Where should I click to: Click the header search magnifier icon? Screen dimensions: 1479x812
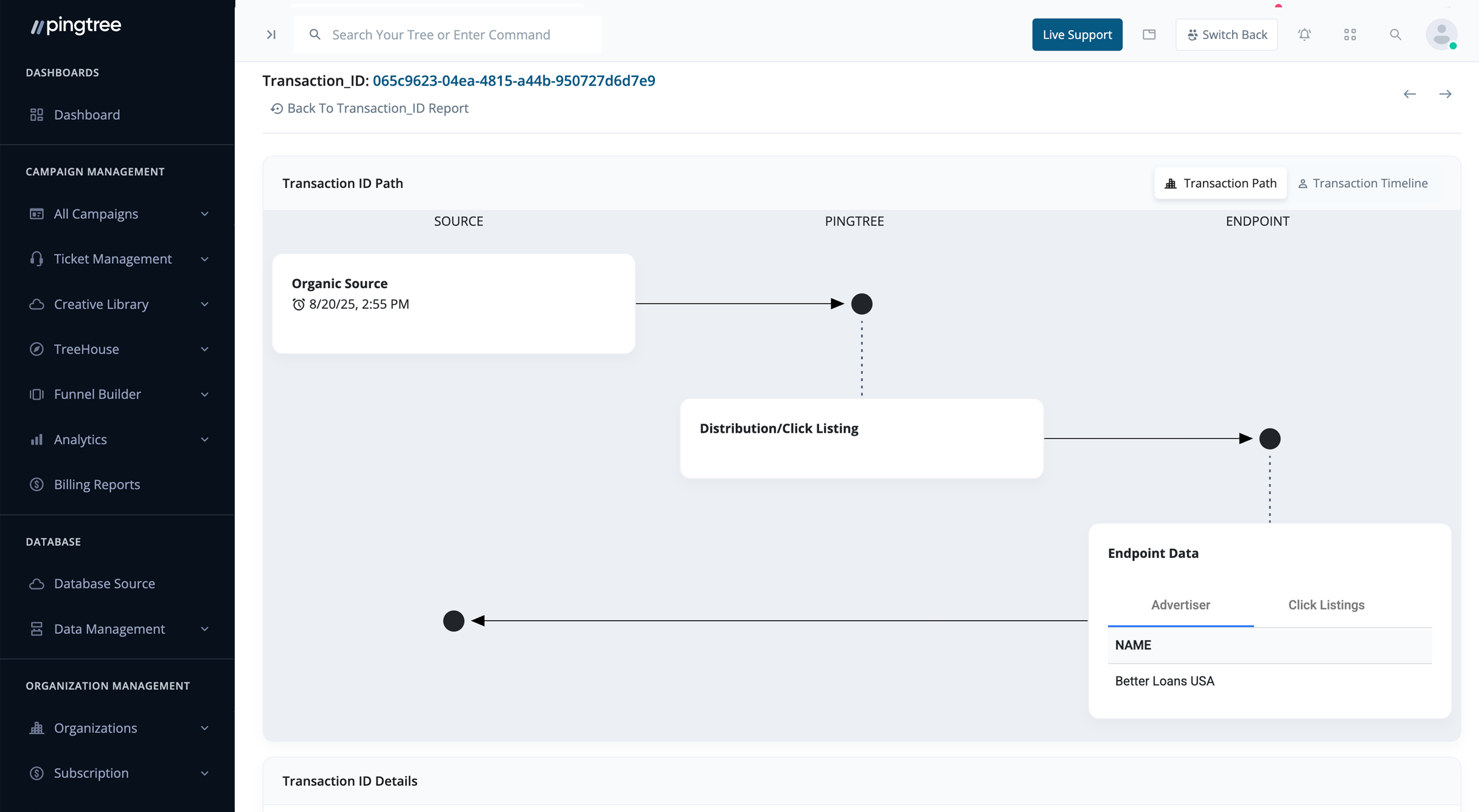coord(1396,35)
